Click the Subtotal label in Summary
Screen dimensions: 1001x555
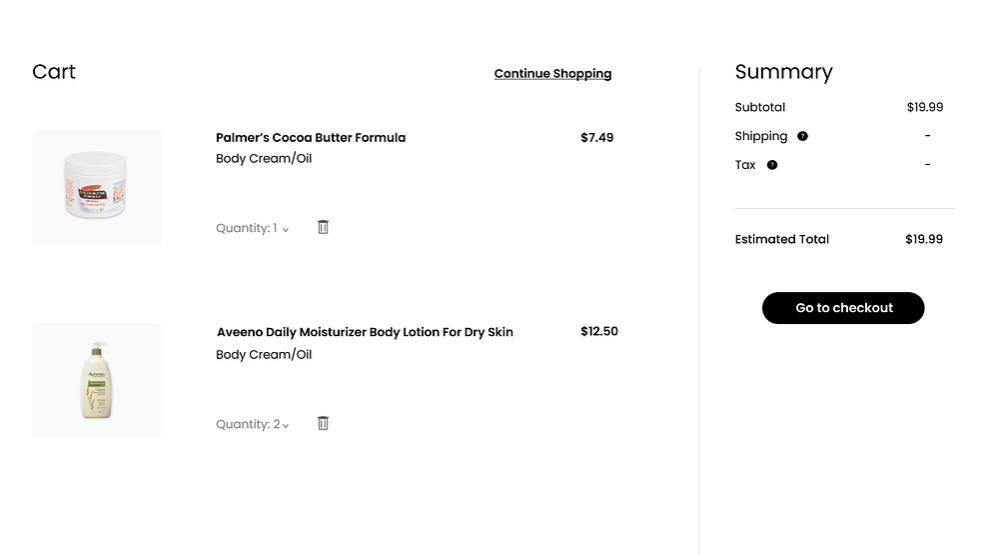[759, 108]
